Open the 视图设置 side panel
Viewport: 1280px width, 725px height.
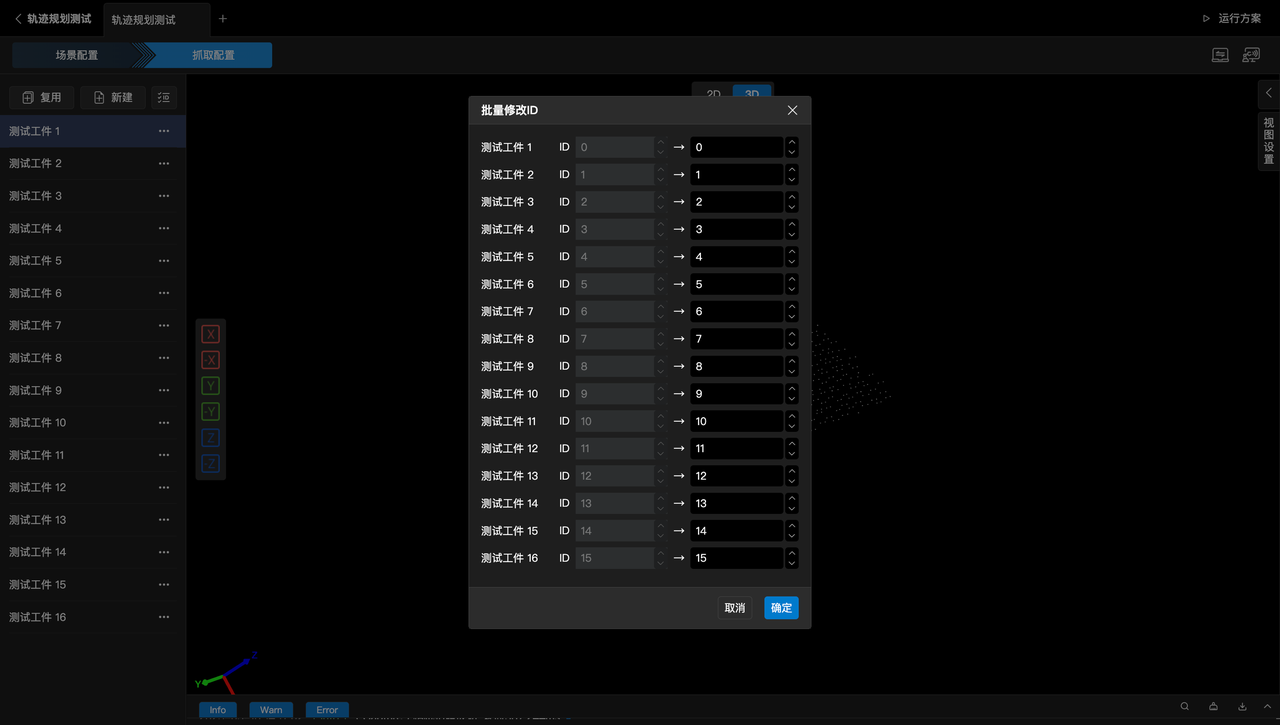pos(1268,140)
